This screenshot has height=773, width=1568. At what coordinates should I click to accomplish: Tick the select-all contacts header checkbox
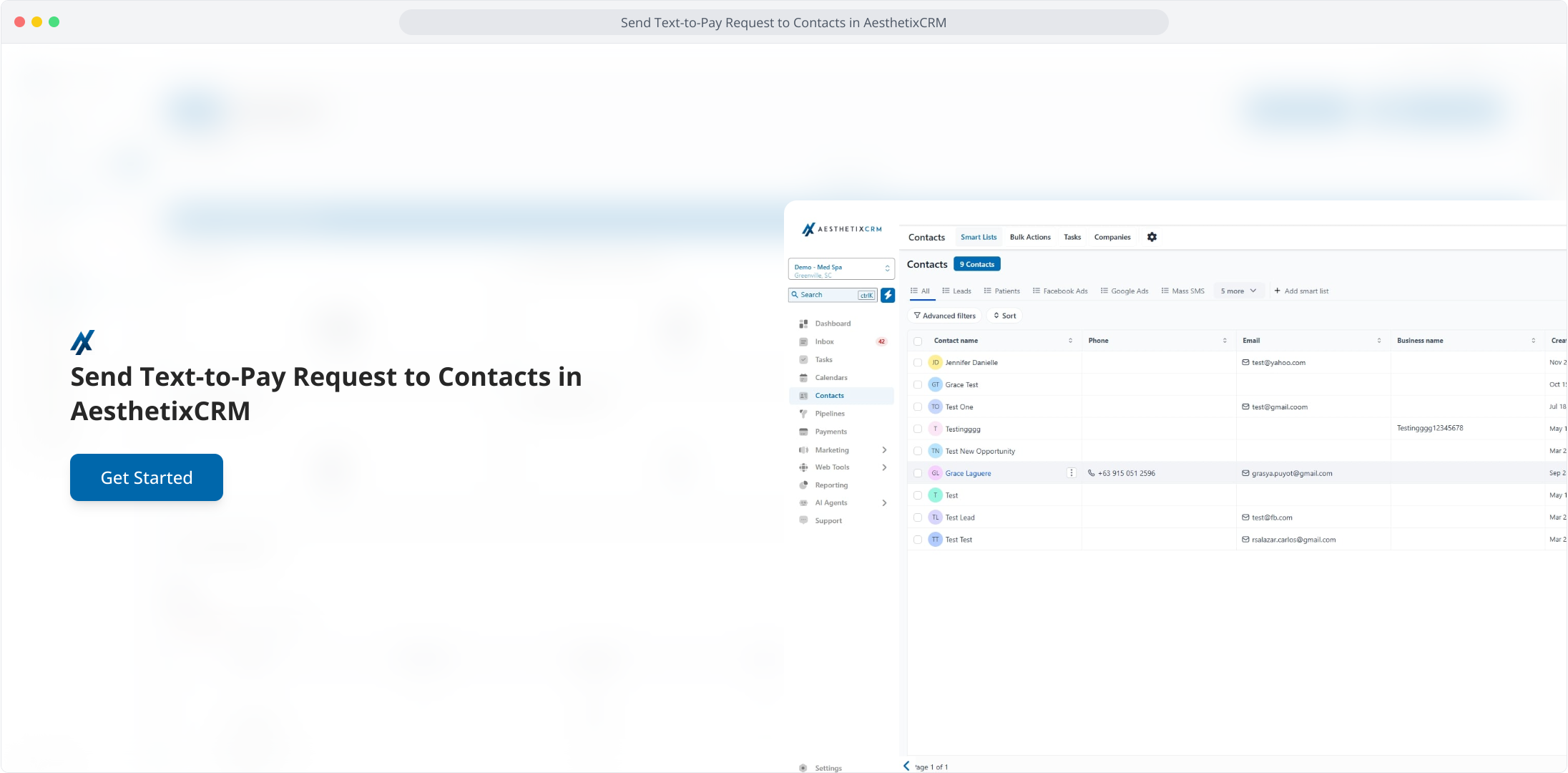point(918,341)
